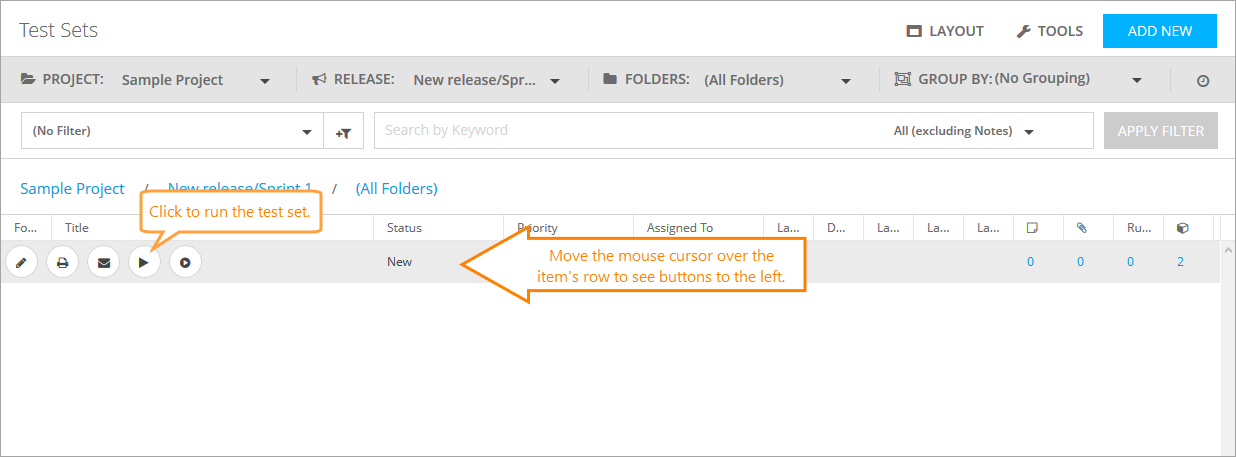
Task: Click the print icon for the test set
Action: click(62, 263)
